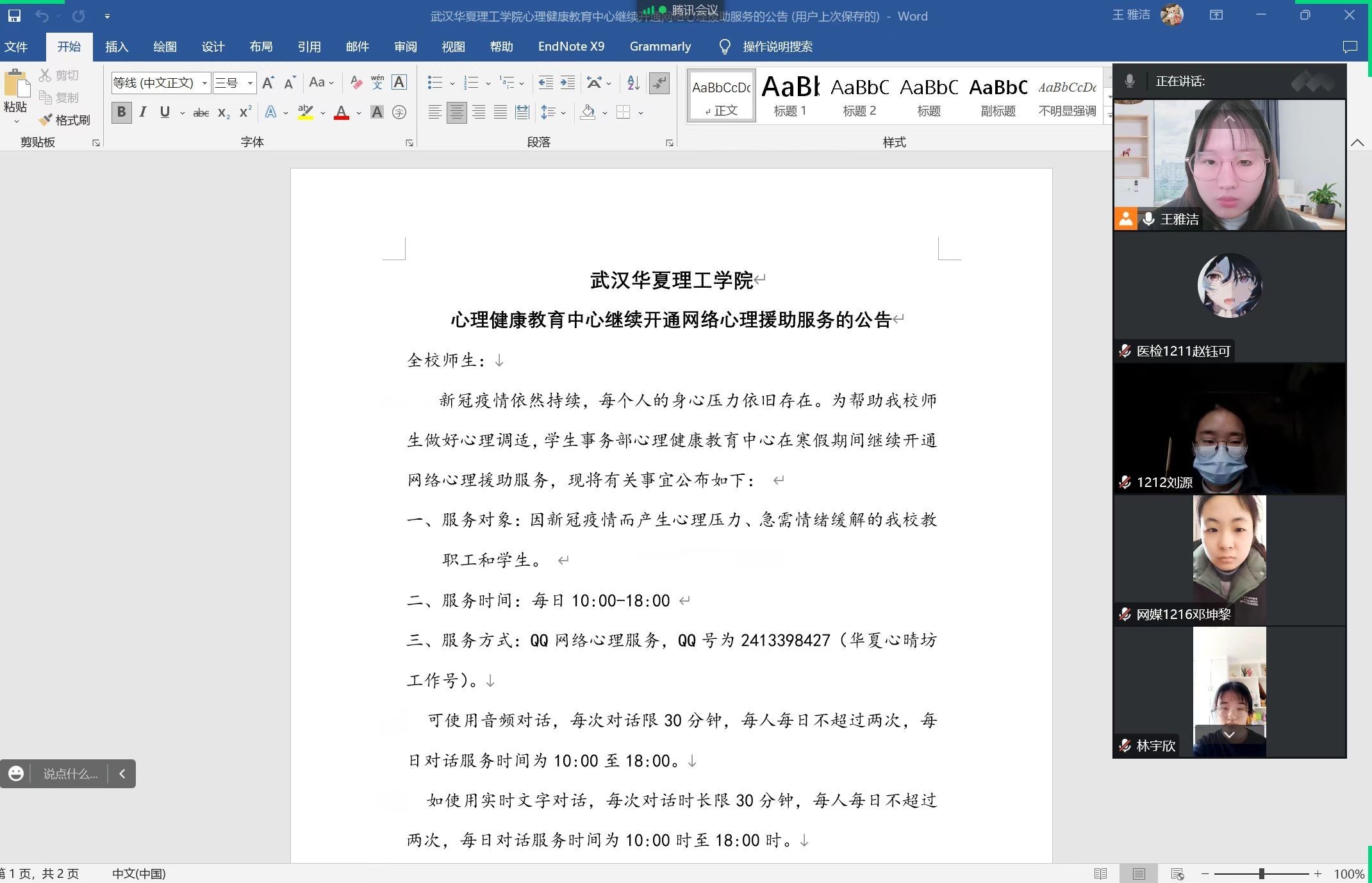Copy the selection using 复制
This screenshot has width=1372, height=883.
[x=59, y=97]
